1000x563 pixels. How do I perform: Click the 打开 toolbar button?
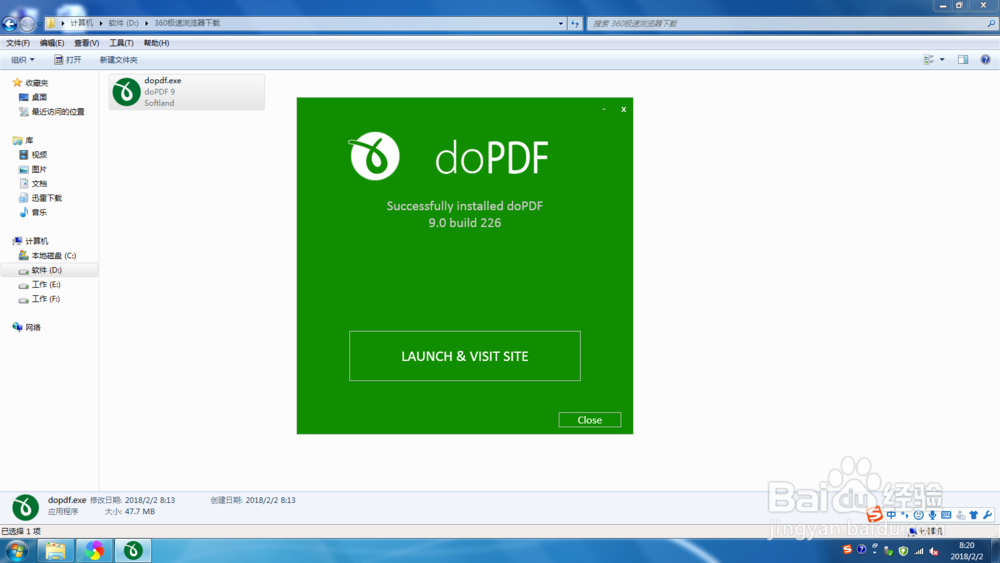(68, 60)
